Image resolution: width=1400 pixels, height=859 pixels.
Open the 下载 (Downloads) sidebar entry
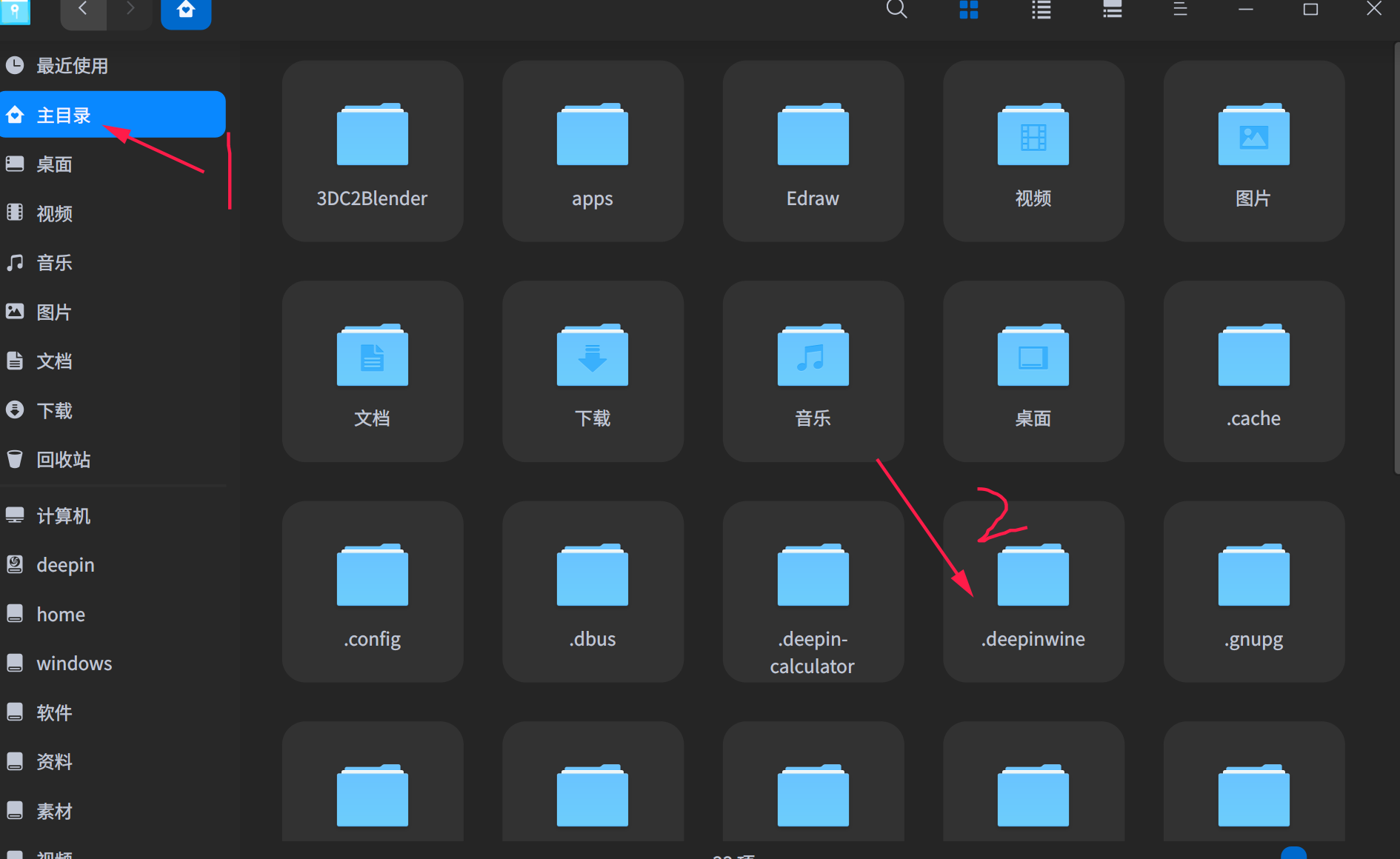54,410
